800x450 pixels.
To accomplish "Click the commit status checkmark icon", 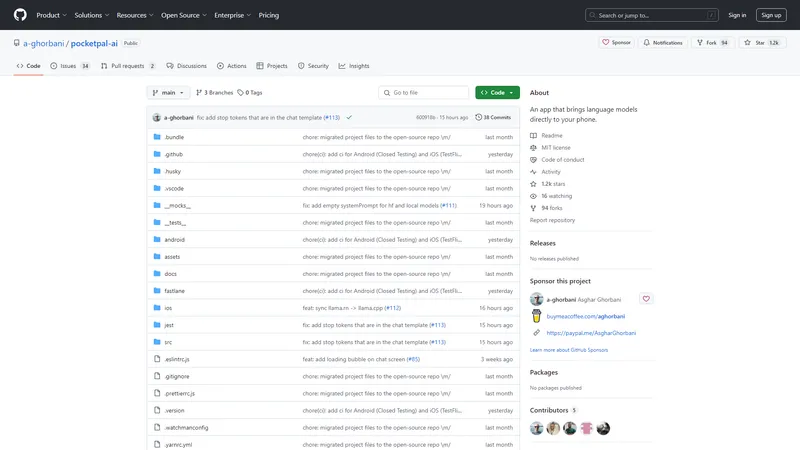I will pyautogui.click(x=349, y=117).
